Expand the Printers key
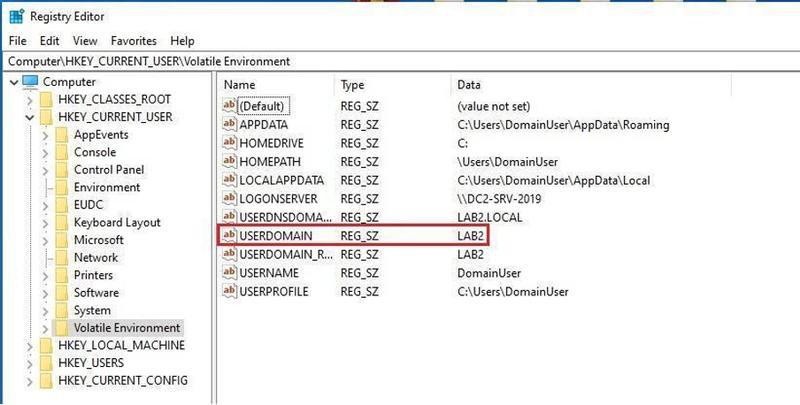Image resolution: width=800 pixels, height=405 pixels. point(45,275)
